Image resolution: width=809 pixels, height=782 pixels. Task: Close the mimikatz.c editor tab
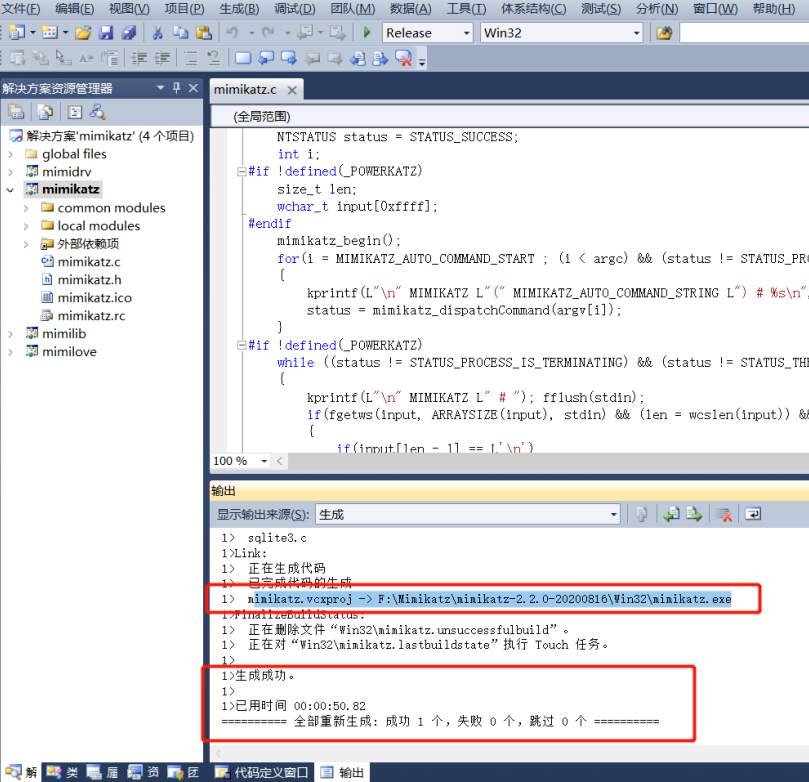click(292, 90)
